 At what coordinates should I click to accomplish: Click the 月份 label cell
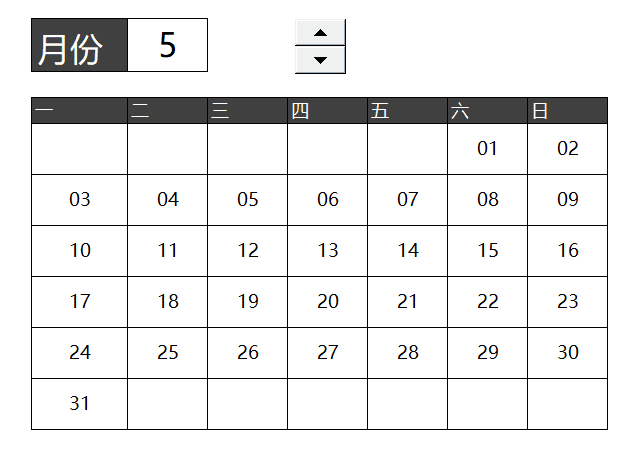[x=80, y=45]
